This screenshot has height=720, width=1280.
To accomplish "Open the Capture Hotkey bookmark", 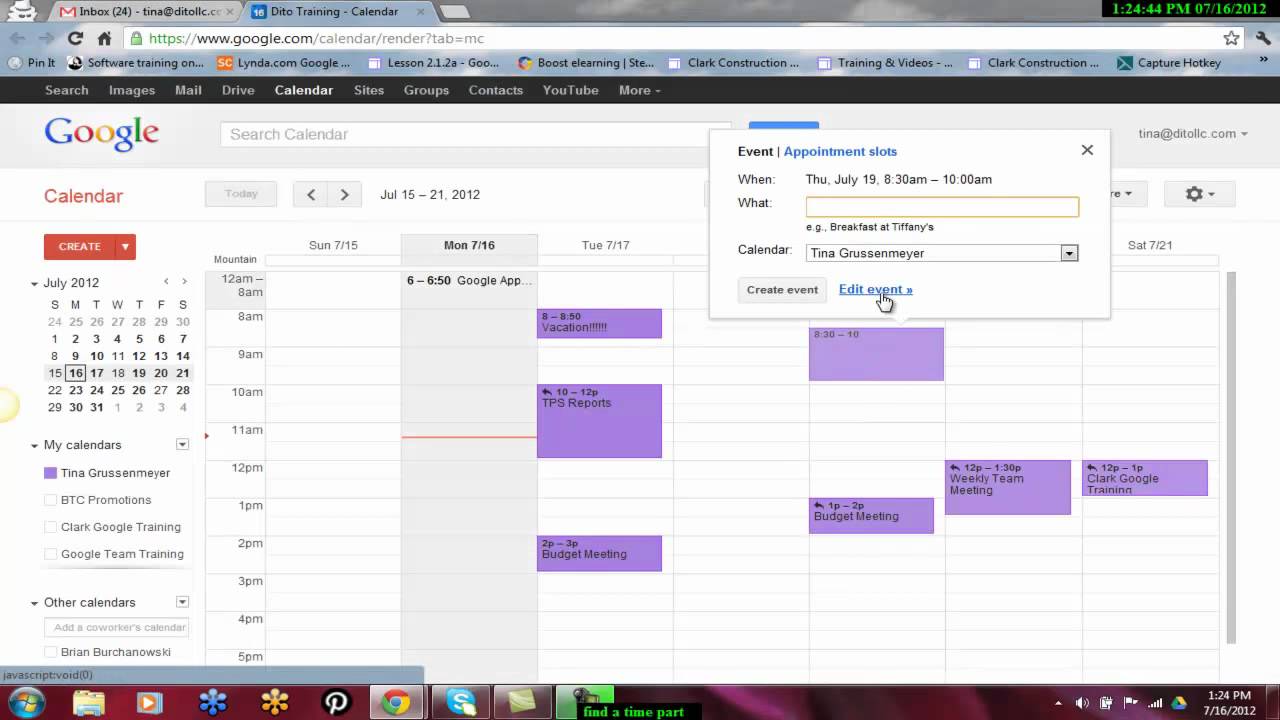I will click(1169, 62).
